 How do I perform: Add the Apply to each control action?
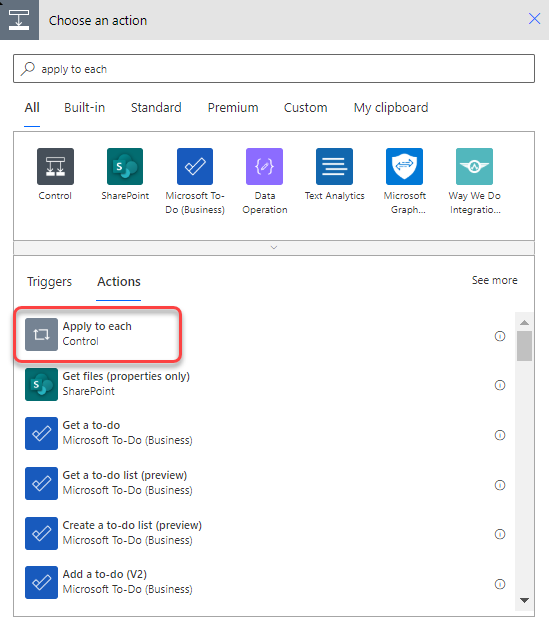tap(98, 334)
